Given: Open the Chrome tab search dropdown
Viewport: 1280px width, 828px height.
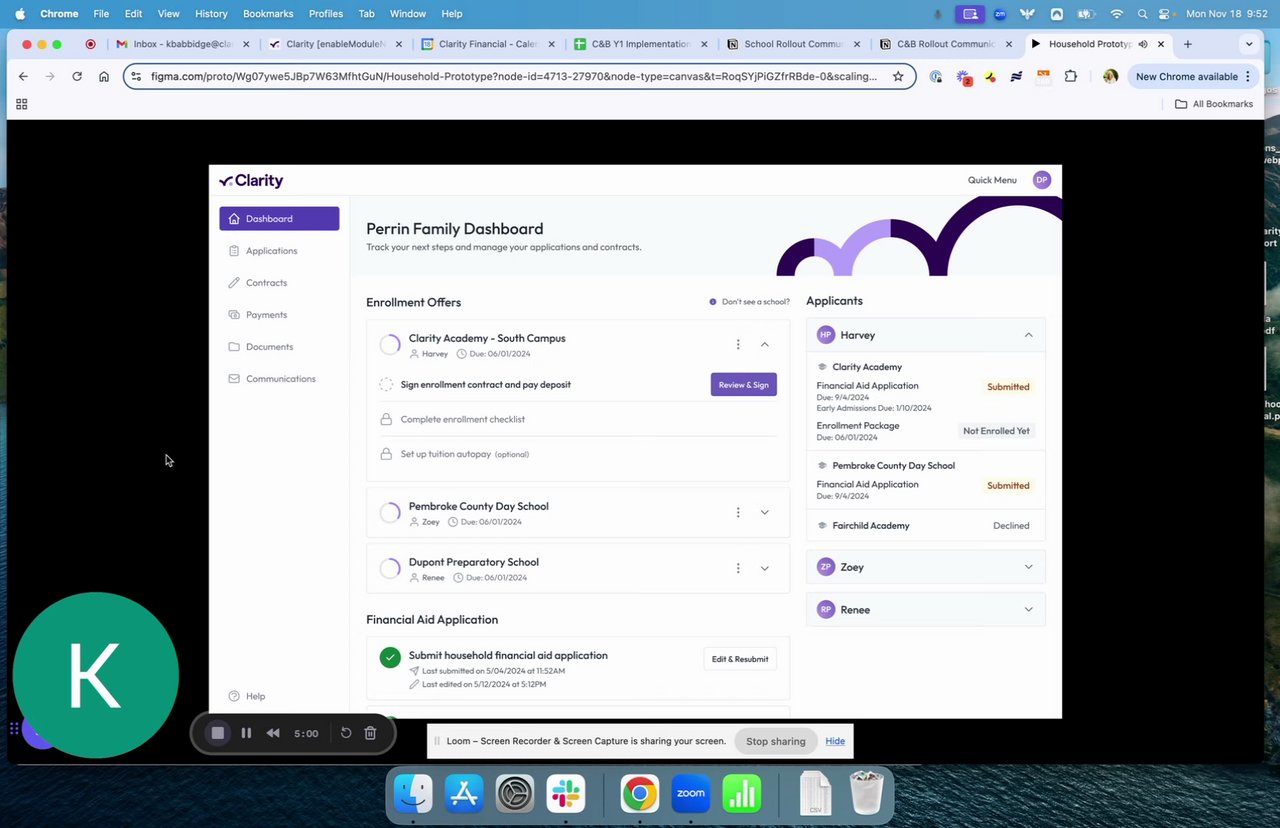Looking at the screenshot, I should [1248, 44].
